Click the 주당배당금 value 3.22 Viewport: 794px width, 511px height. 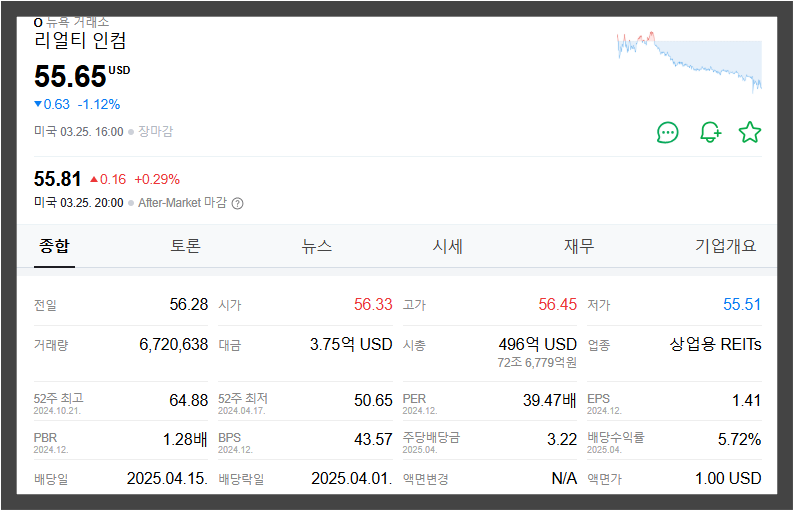coord(562,440)
